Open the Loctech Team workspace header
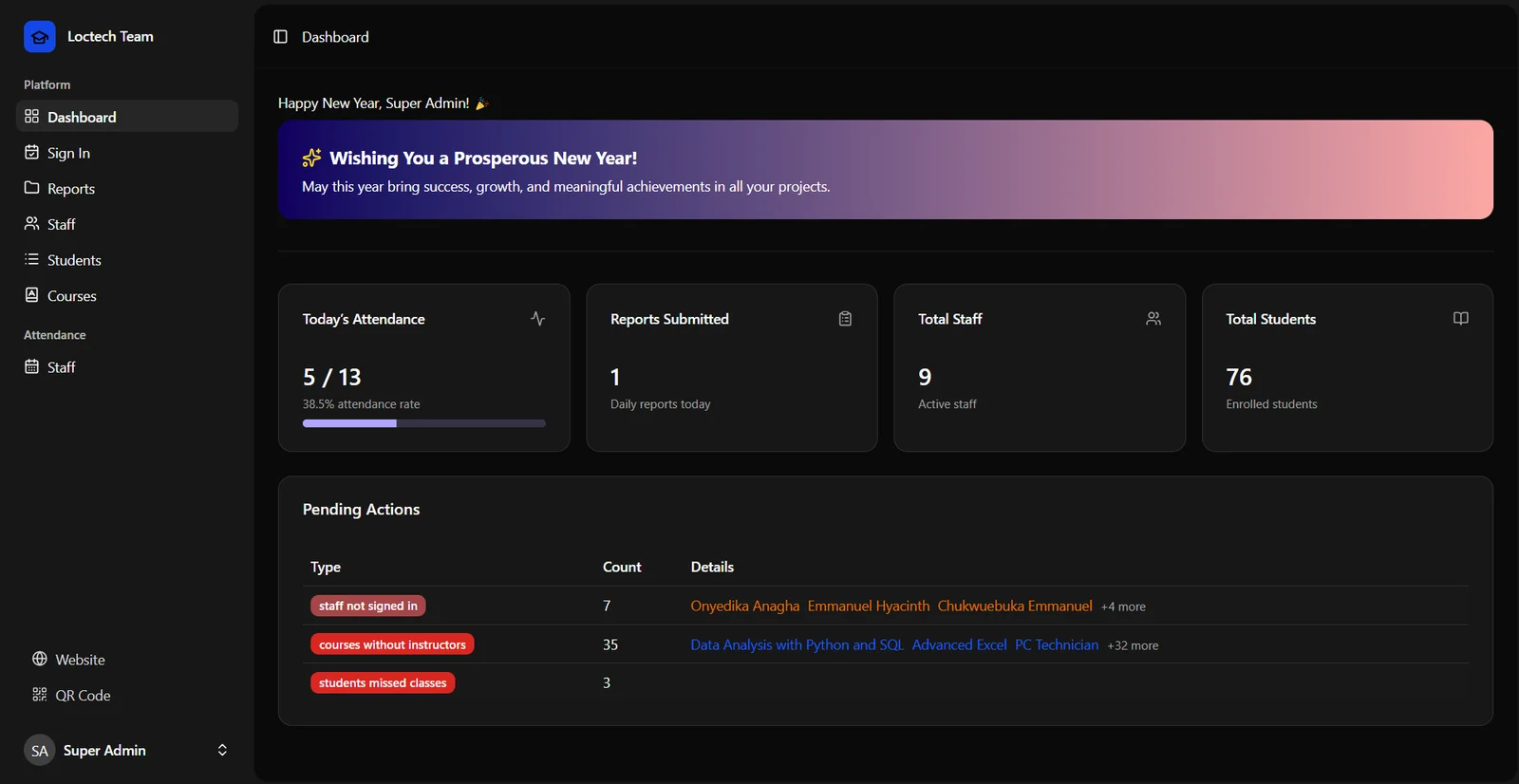Viewport: 1519px width, 784px height. [x=127, y=37]
